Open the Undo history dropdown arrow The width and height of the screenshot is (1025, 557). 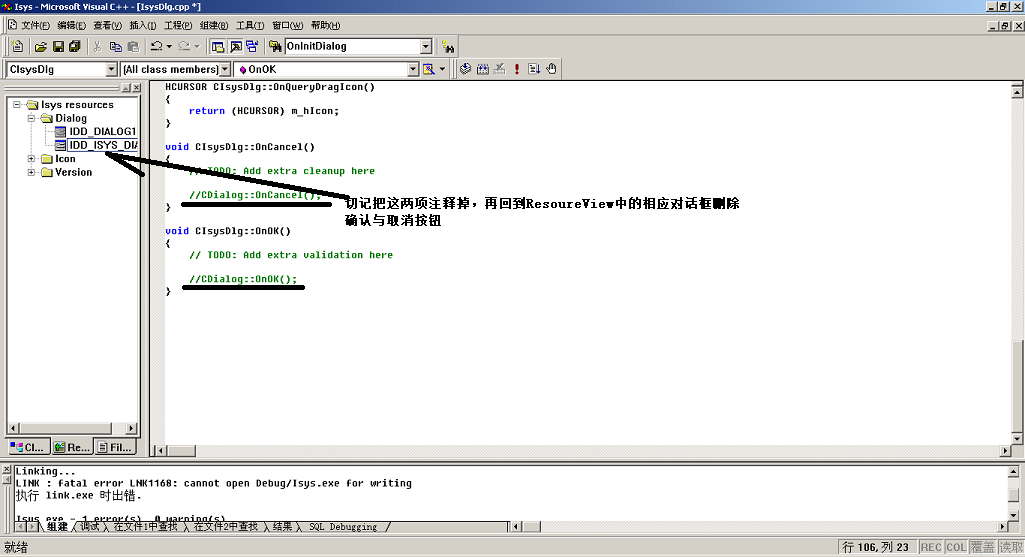[169, 46]
